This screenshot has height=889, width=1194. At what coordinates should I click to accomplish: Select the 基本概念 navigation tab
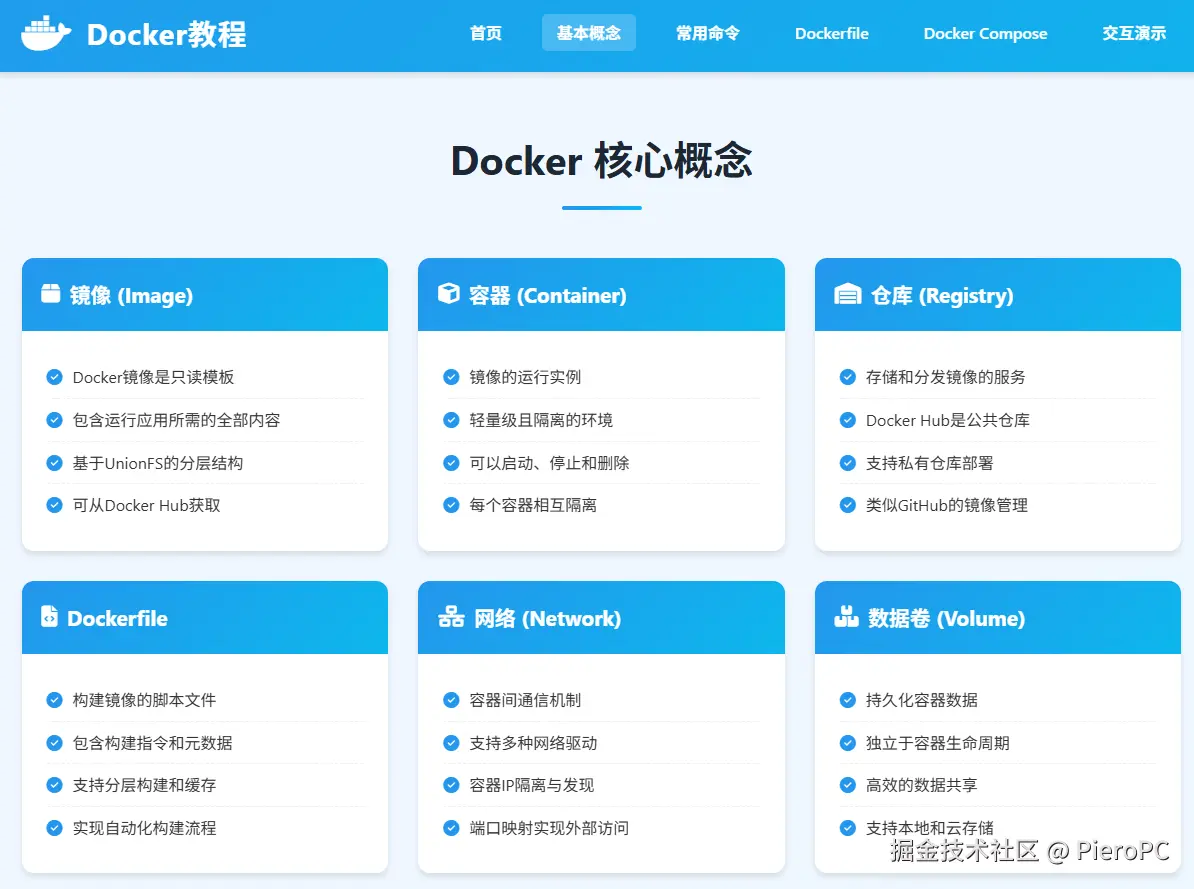pos(589,34)
